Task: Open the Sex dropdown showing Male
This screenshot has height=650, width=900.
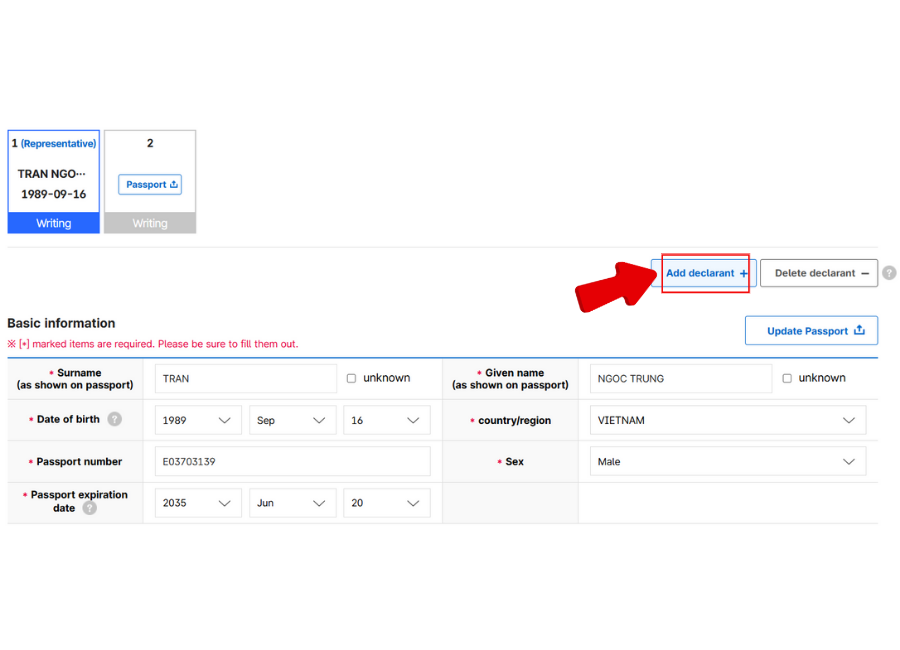Action: (727, 462)
